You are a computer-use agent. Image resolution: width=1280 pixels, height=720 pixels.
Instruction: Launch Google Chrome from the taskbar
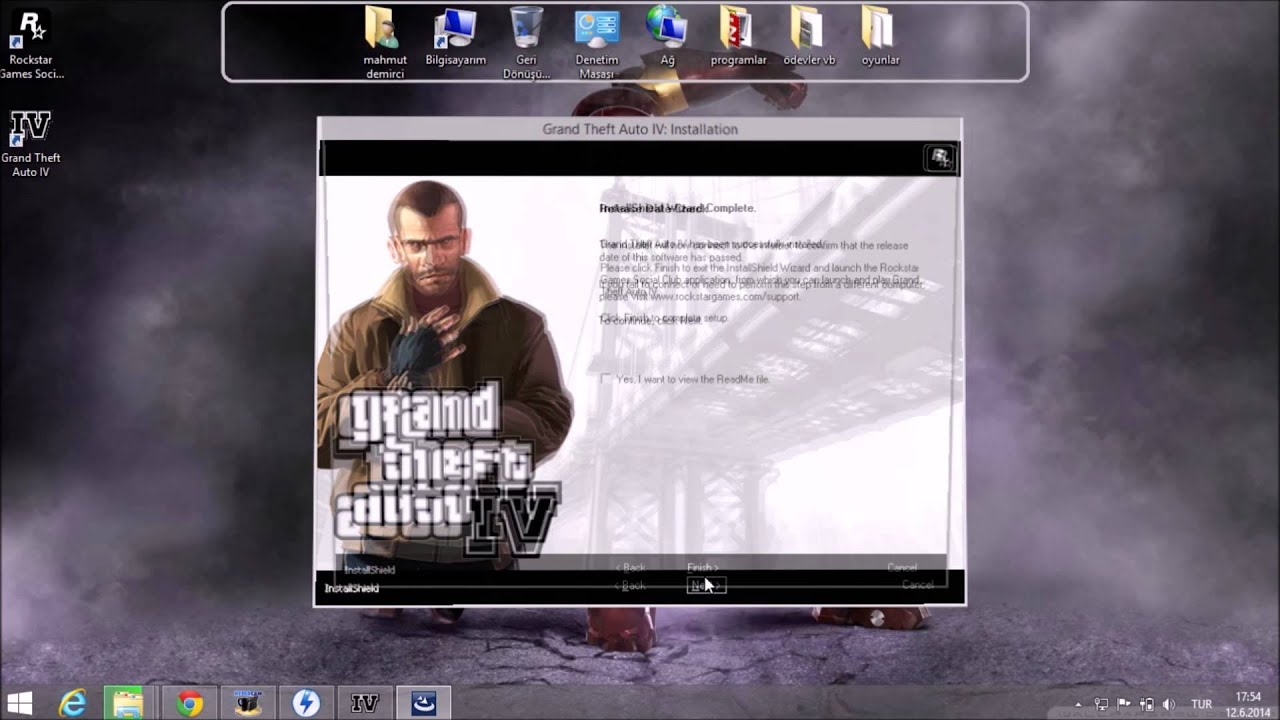point(190,703)
